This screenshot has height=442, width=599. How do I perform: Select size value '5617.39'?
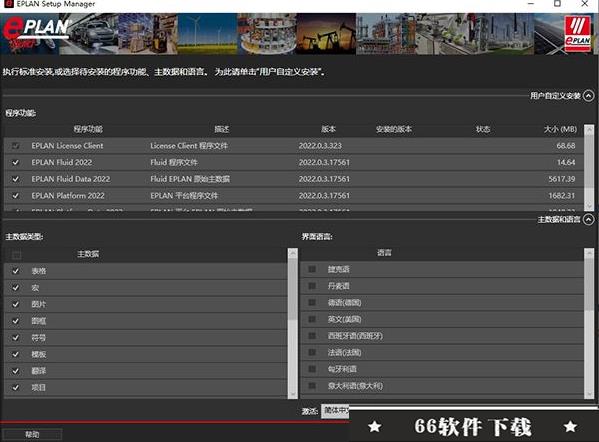(x=562, y=179)
